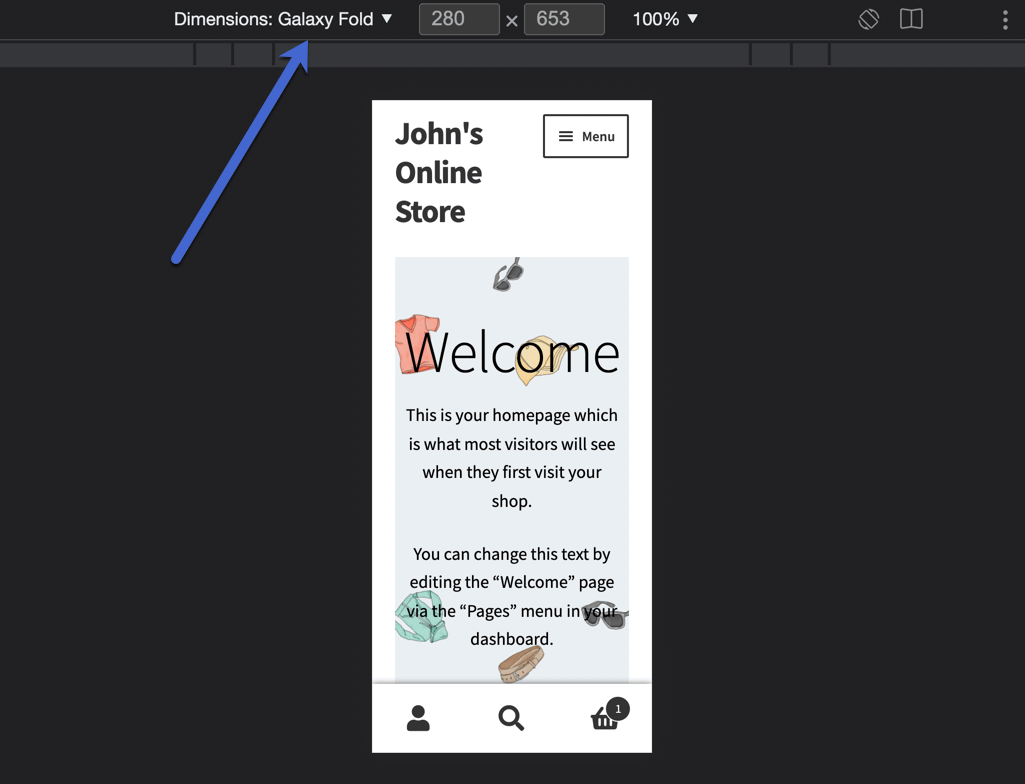Click the green shirt illustration
Image resolution: width=1025 pixels, height=784 pixels.
point(420,617)
